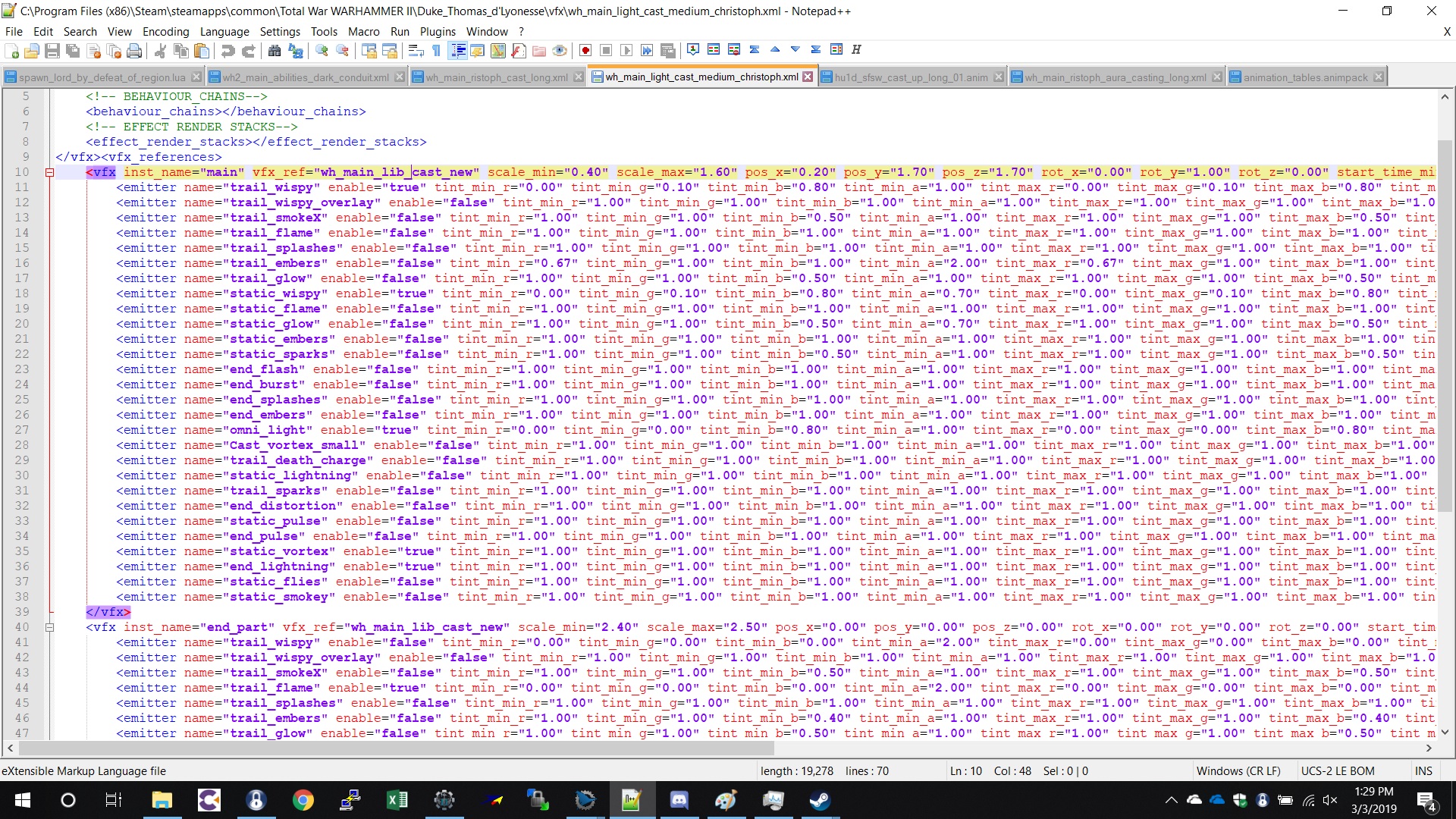Image resolution: width=1456 pixels, height=819 pixels.
Task: Click the Zoom In magnifier icon
Action: (x=322, y=50)
